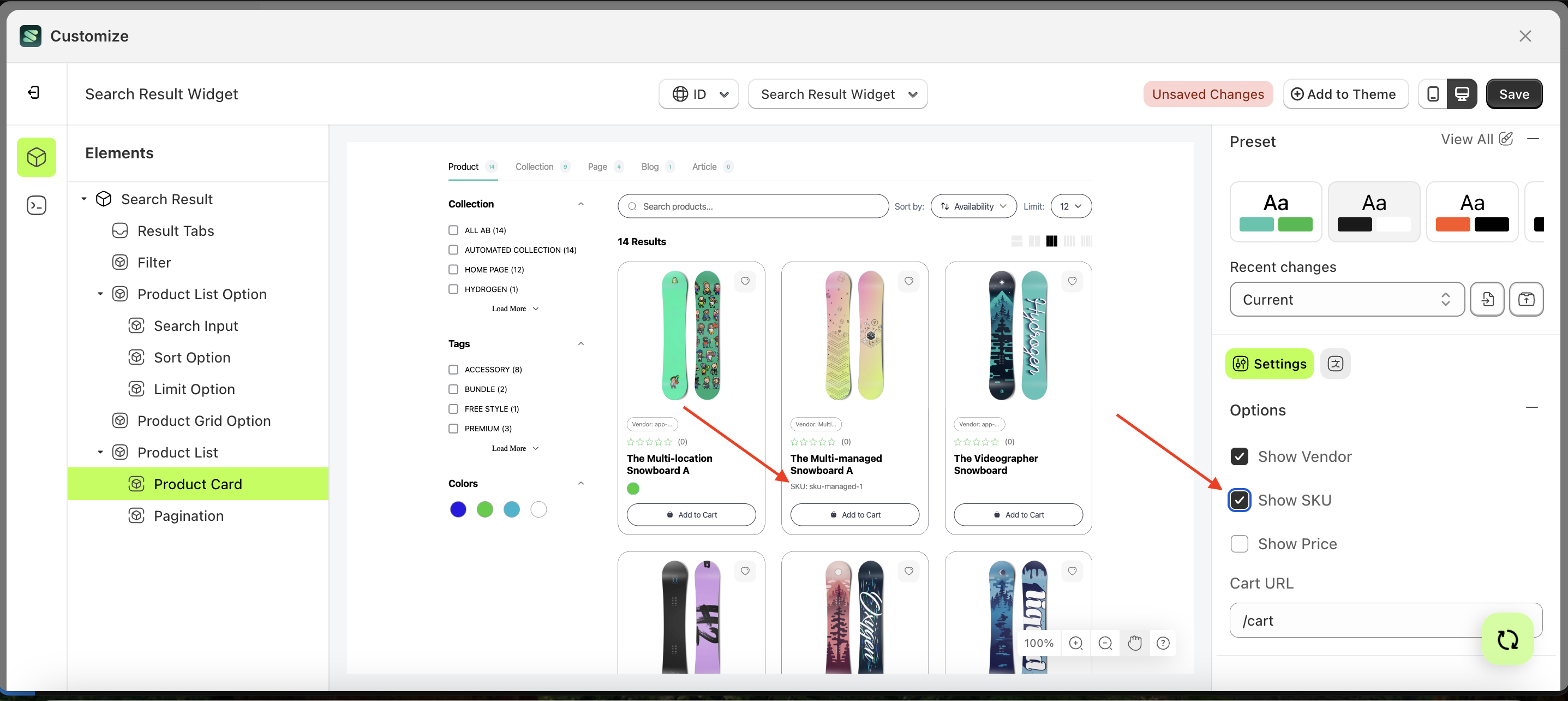
Task: Select the hand pan tool
Action: click(x=1134, y=643)
